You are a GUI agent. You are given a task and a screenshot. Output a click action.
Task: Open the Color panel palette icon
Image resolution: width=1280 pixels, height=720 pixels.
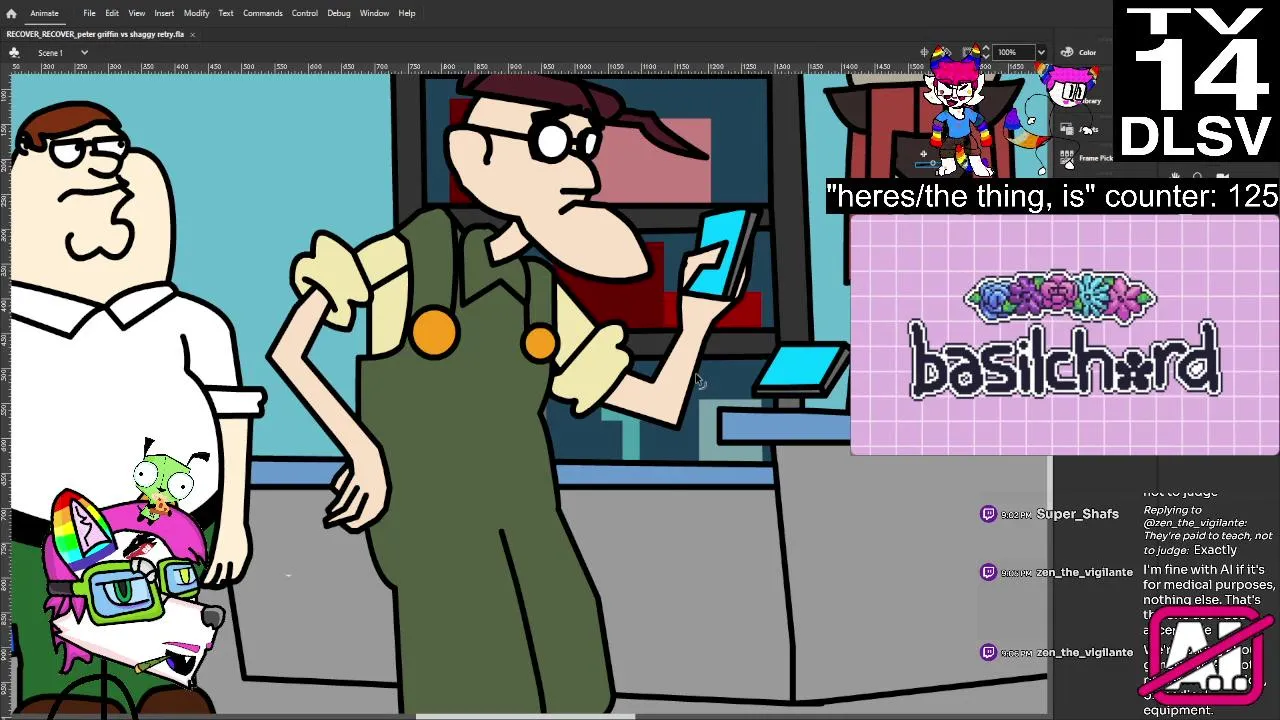tap(1067, 52)
